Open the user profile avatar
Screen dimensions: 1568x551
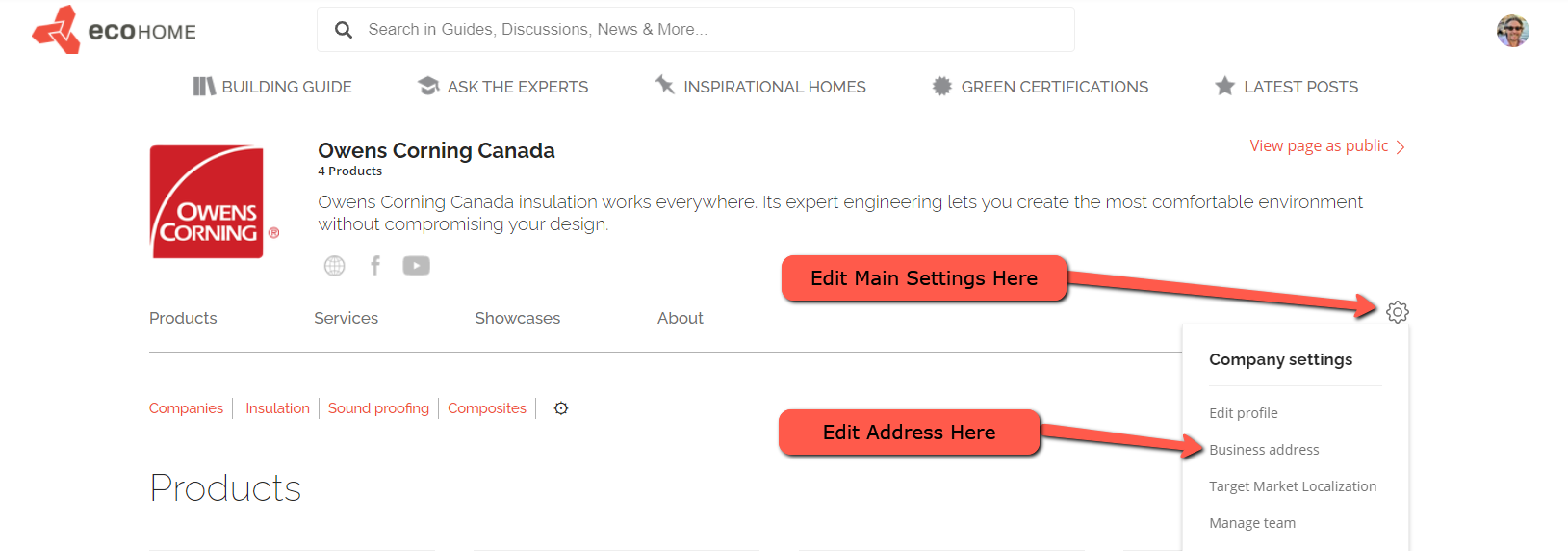1512,31
